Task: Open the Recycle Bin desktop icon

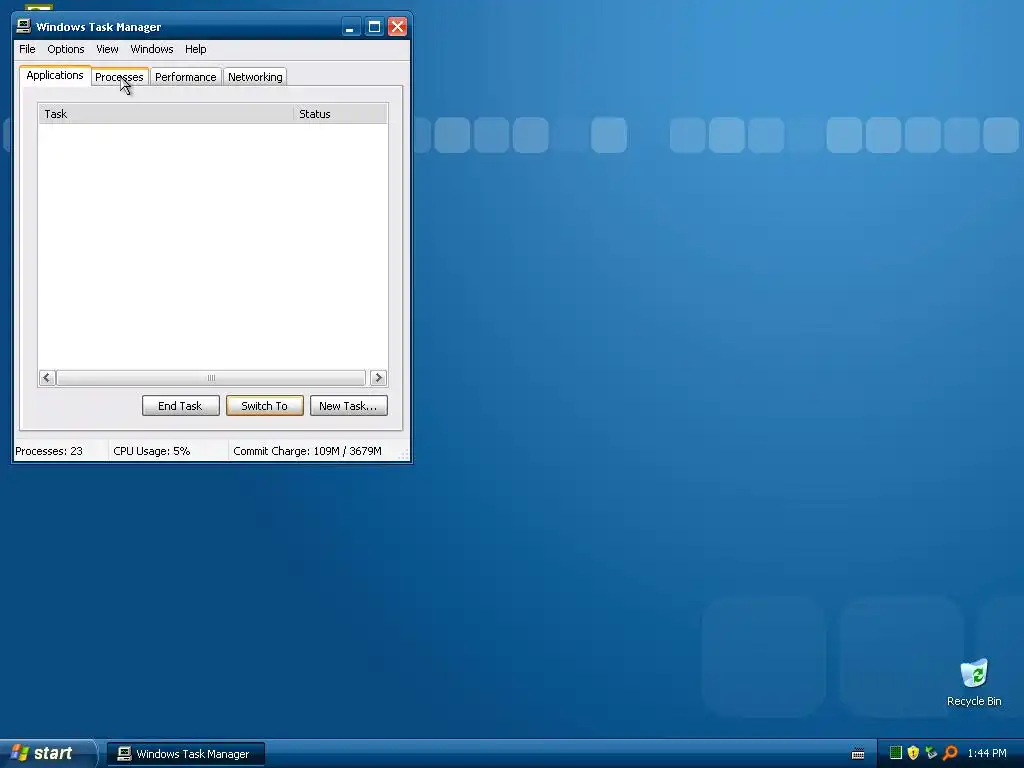Action: pyautogui.click(x=974, y=682)
